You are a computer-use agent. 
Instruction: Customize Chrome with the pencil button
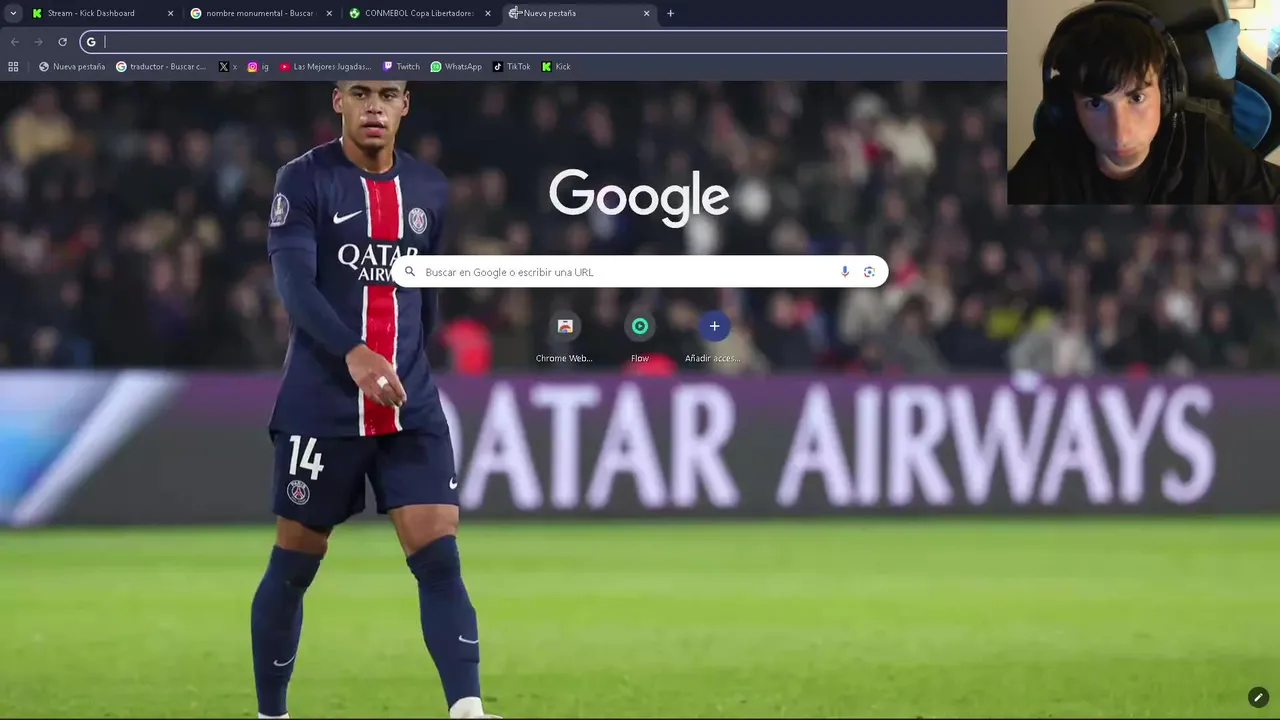(x=1258, y=697)
